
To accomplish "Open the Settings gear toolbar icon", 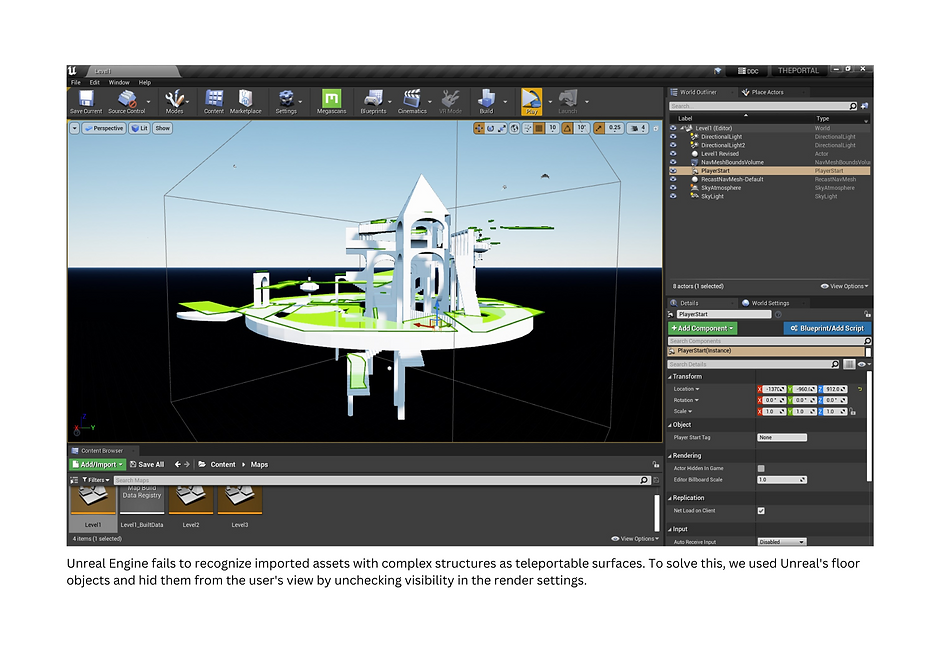I will tap(286, 99).
